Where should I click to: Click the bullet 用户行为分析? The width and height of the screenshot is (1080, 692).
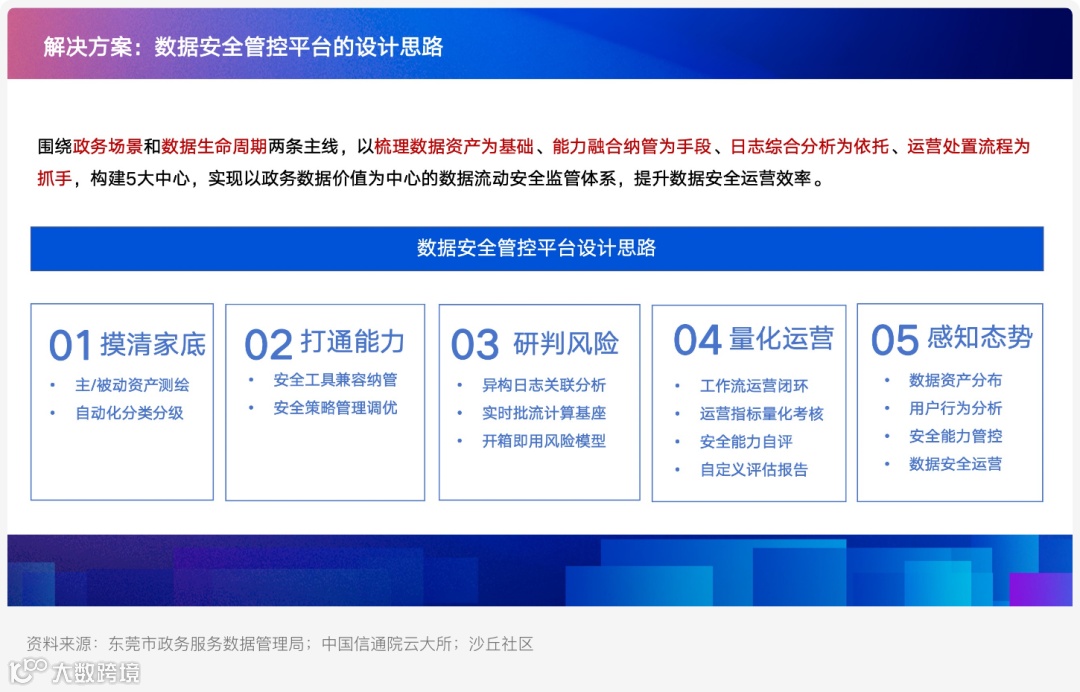(x=955, y=408)
